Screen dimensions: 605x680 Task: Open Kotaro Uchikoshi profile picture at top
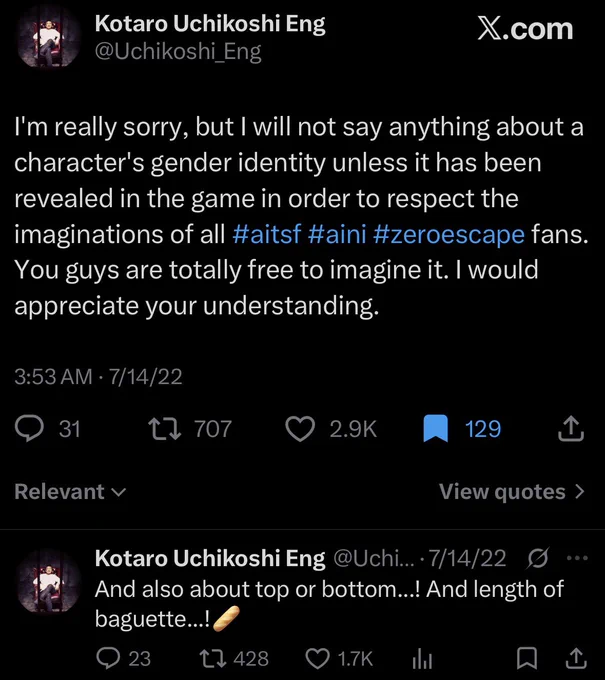pos(49,40)
